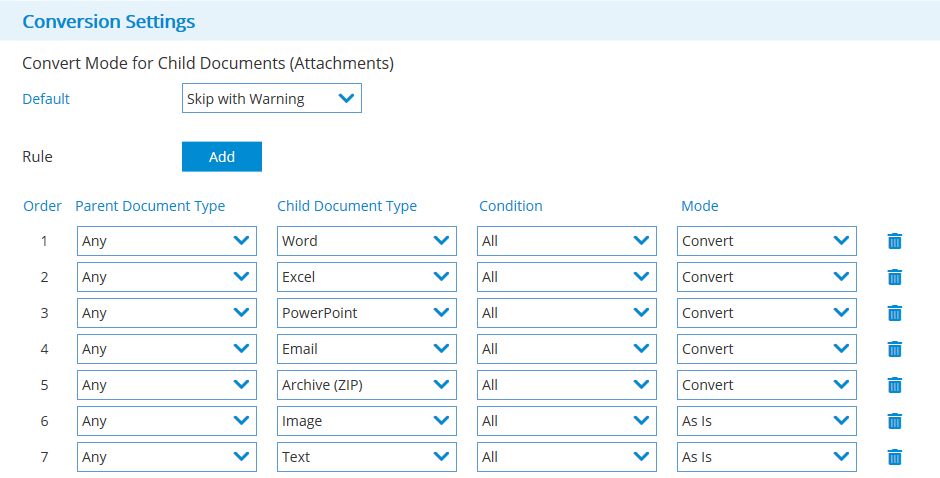940x478 pixels.
Task: Click trash icon for the Email rule
Action: click(894, 349)
